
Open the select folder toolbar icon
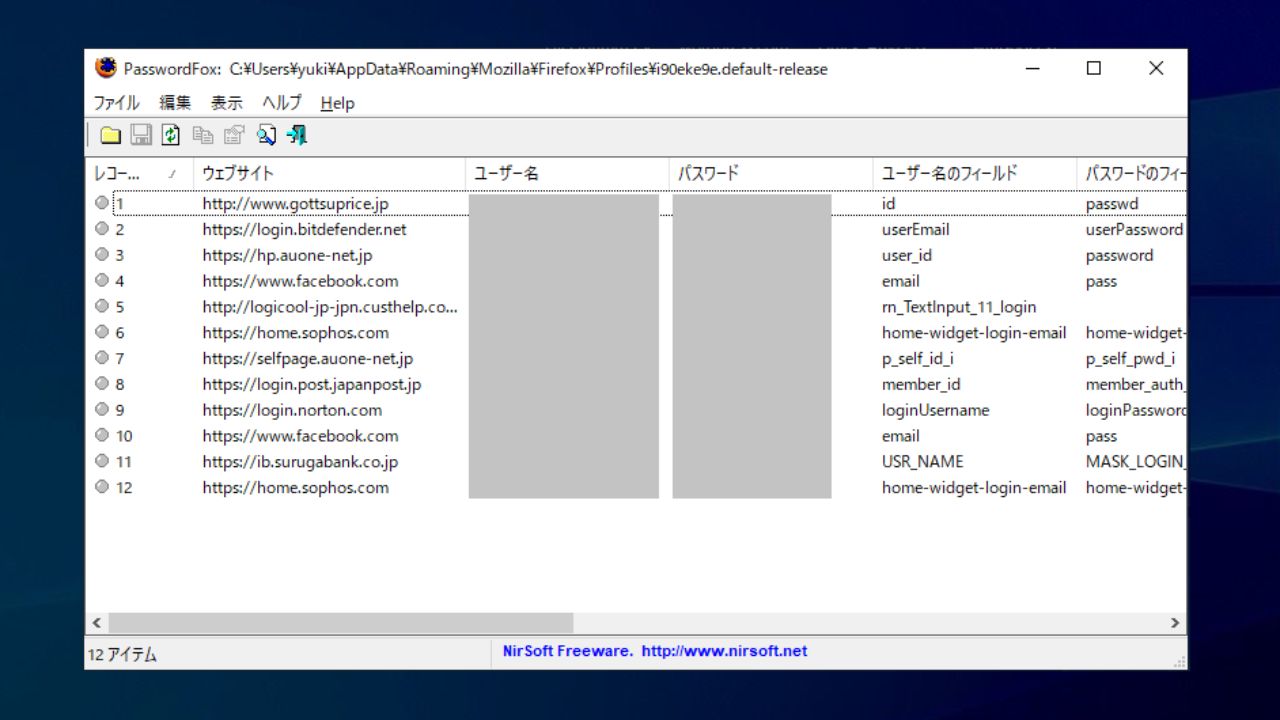[x=110, y=135]
